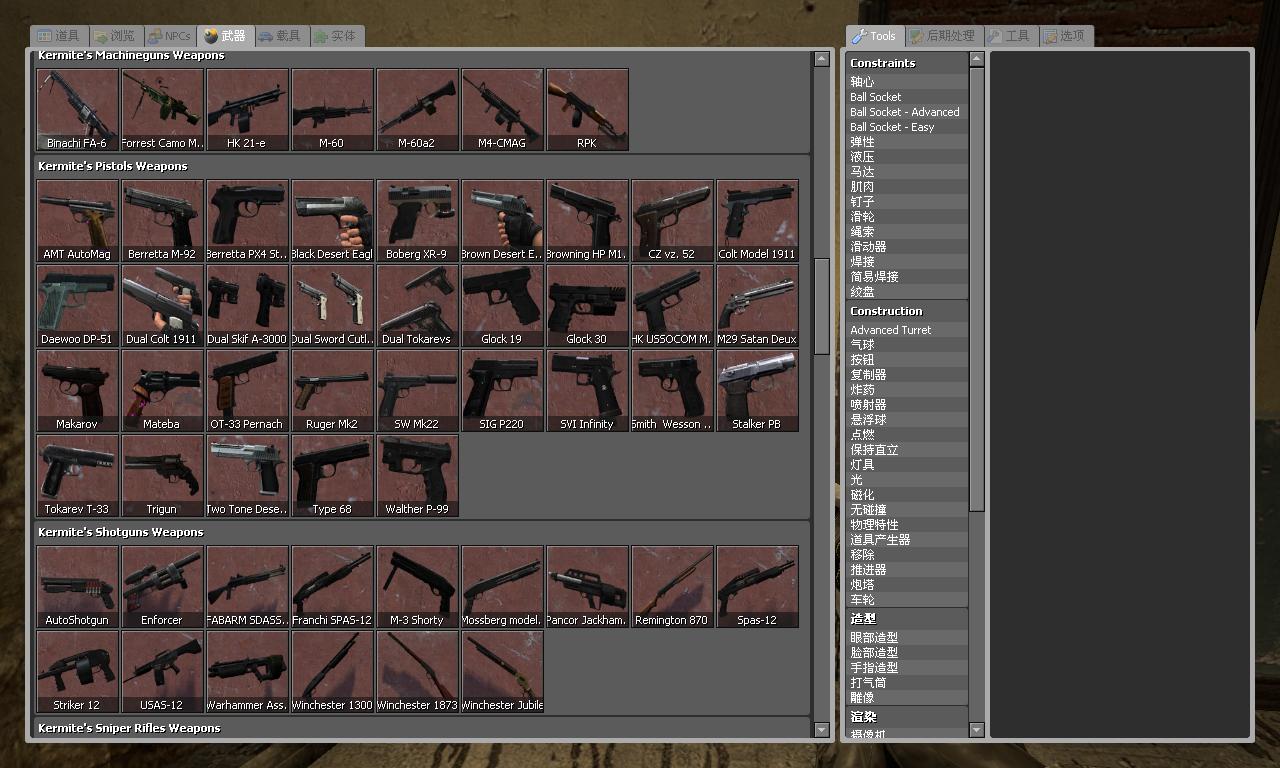Pick the Stalker PB pistol

(757, 391)
